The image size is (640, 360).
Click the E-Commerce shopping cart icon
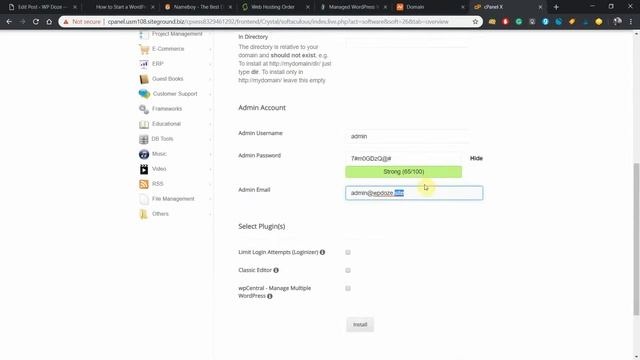point(144,49)
